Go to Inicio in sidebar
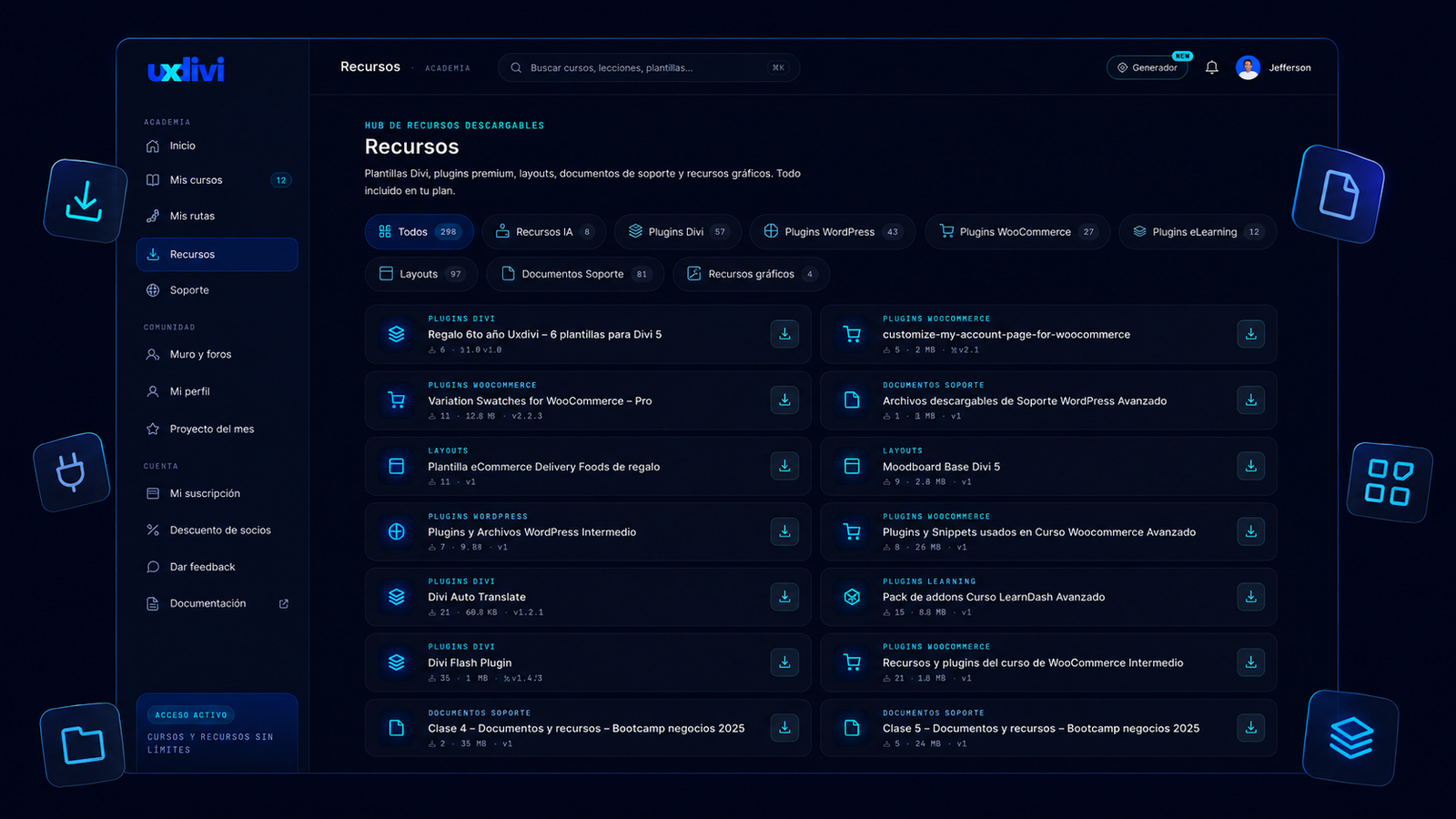Screen dimensions: 1456x819 (217, 146)
